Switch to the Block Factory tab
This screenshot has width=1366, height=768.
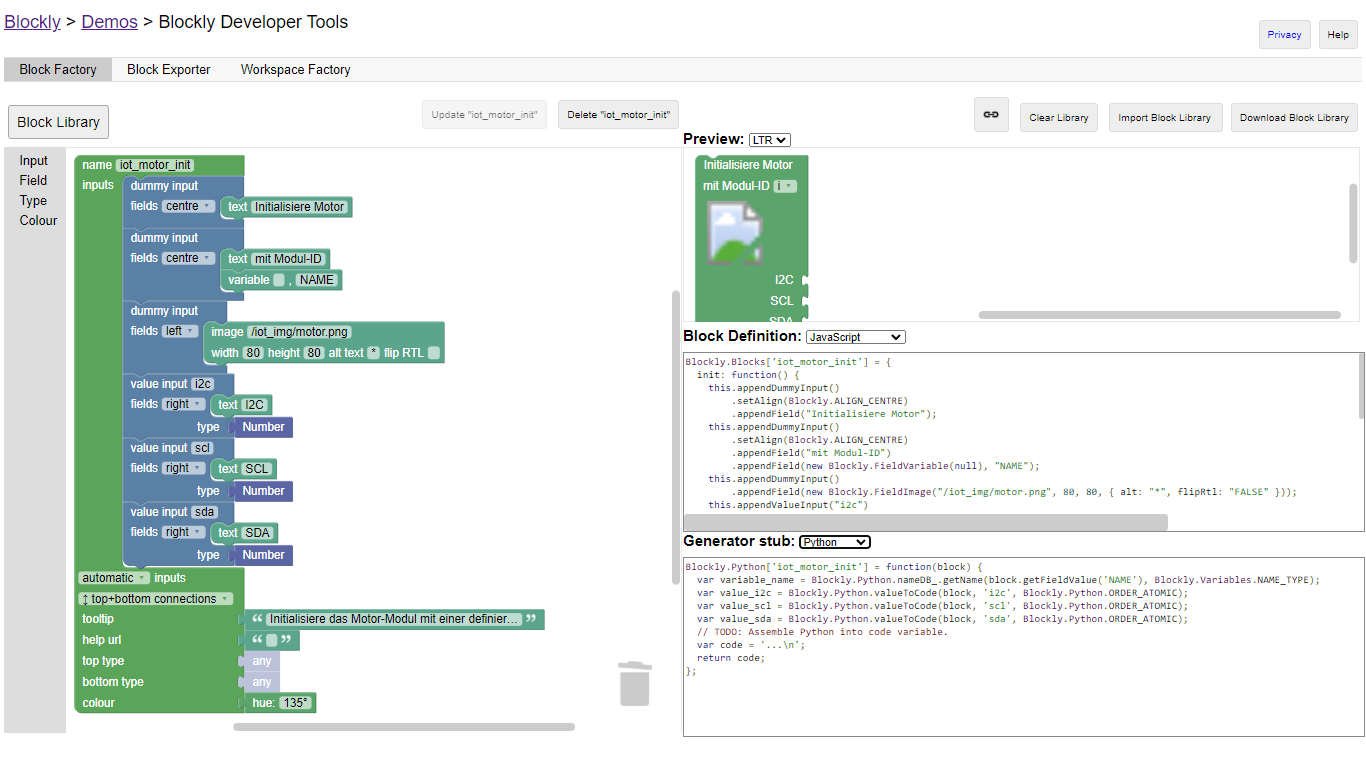click(58, 70)
